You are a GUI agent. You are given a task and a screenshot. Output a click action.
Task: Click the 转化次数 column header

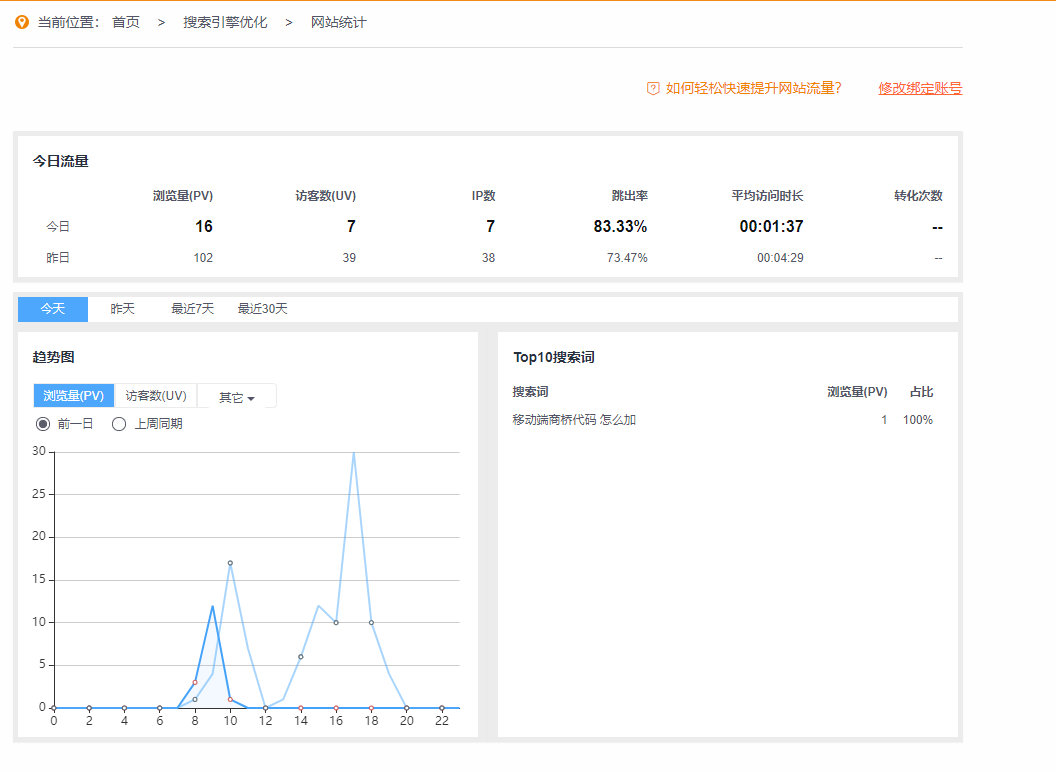[x=919, y=196]
